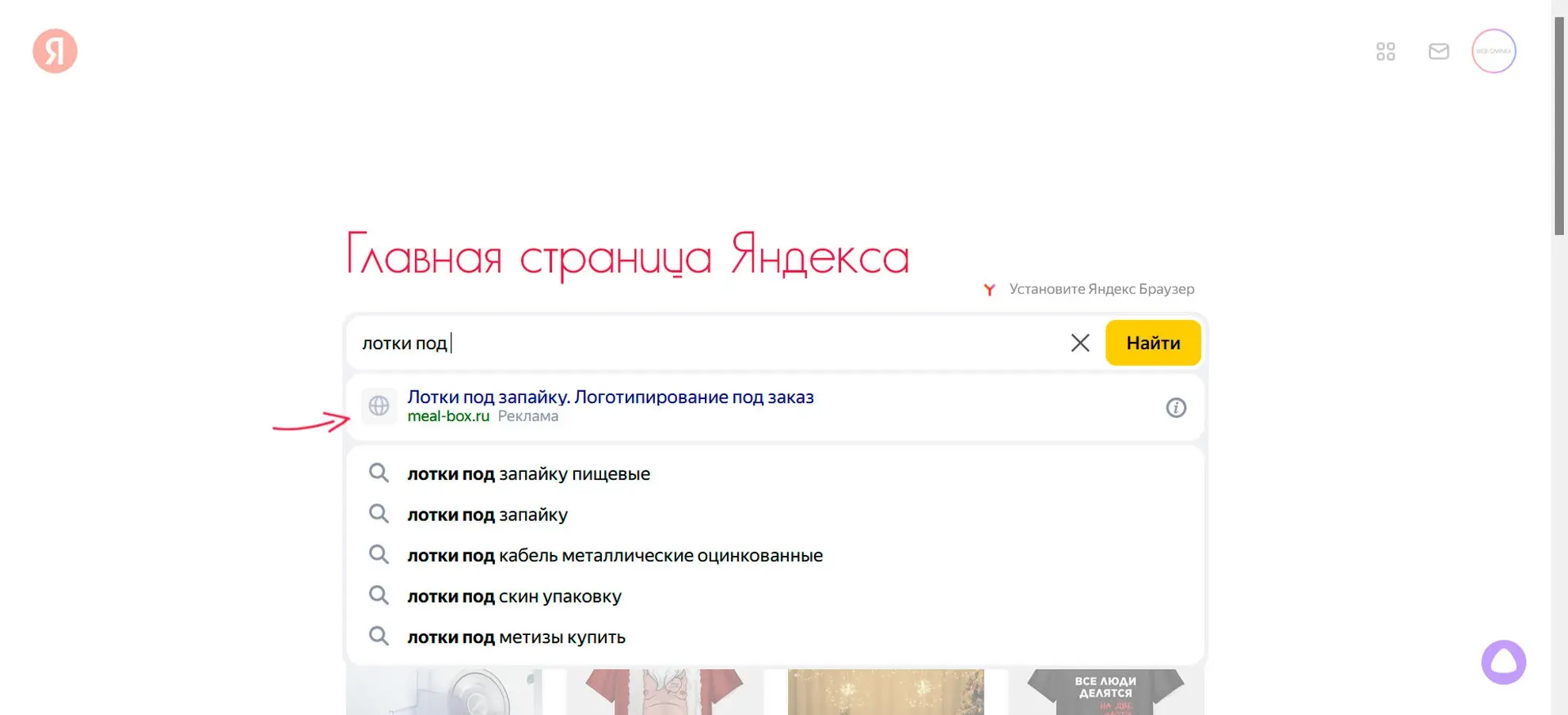The width and height of the screenshot is (1568, 715).
Task: Open the mail envelope icon
Action: click(1438, 51)
